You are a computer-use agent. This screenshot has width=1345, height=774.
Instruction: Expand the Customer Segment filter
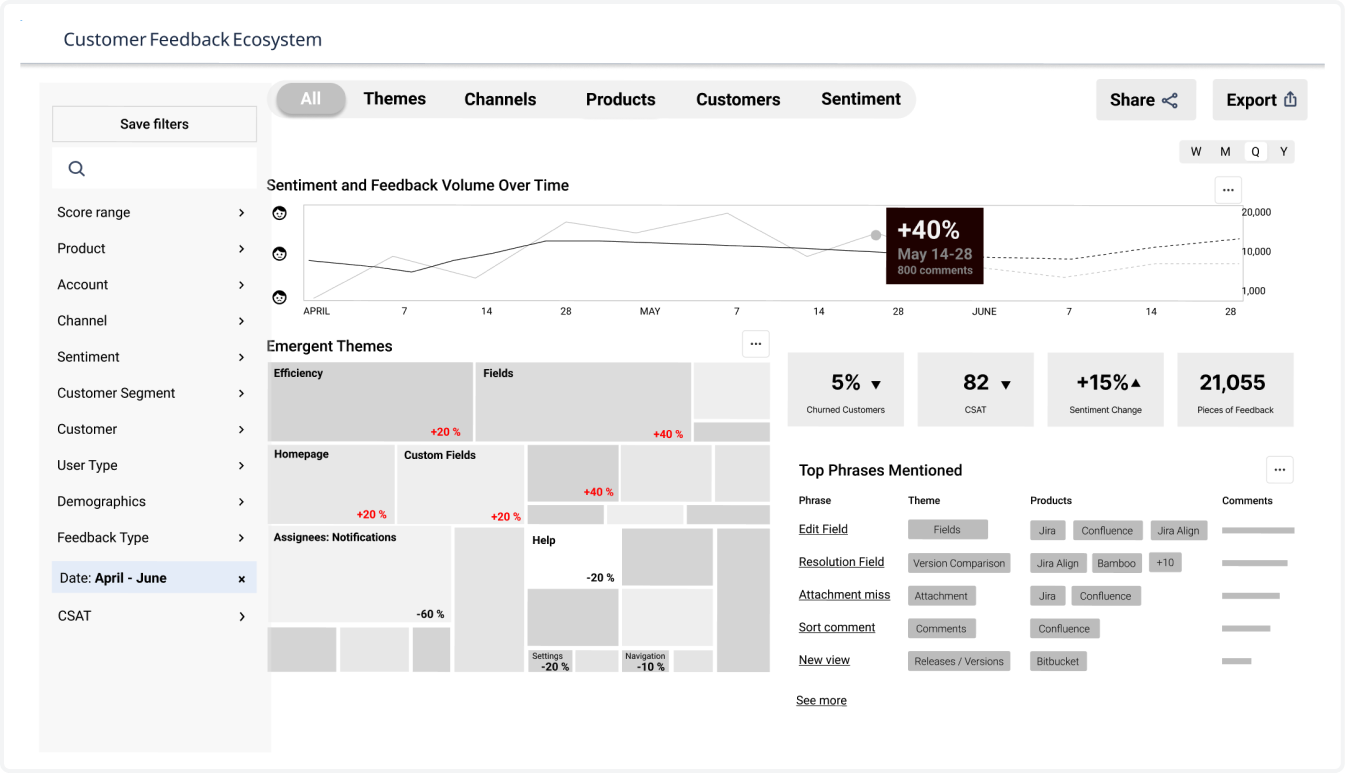tap(241, 393)
